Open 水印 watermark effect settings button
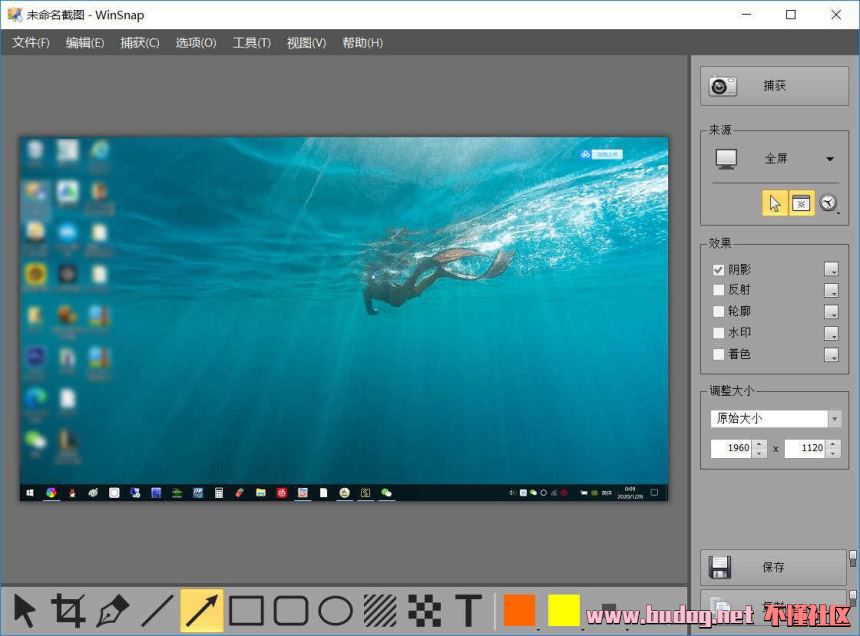The image size is (860, 636). (831, 333)
